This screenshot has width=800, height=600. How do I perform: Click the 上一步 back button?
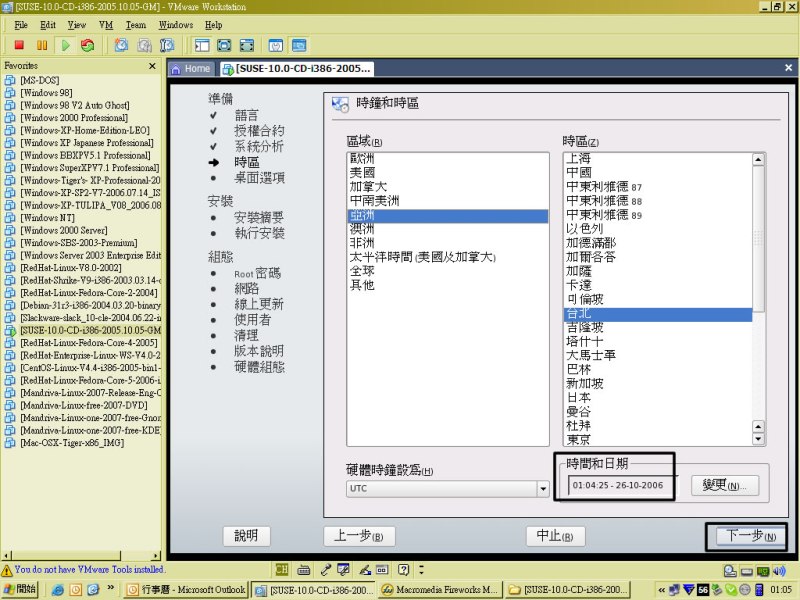tap(359, 536)
